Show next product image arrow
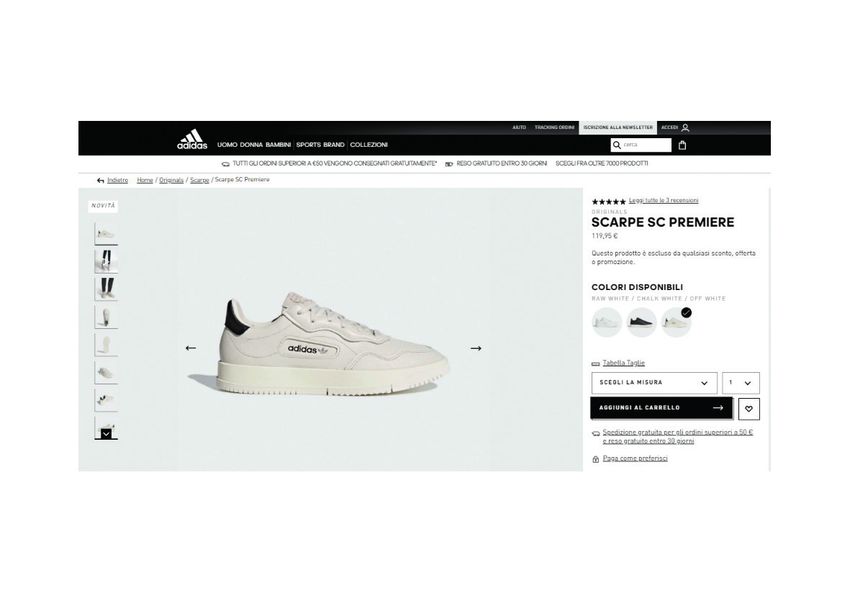This screenshot has height=606, width=850. coord(475,348)
